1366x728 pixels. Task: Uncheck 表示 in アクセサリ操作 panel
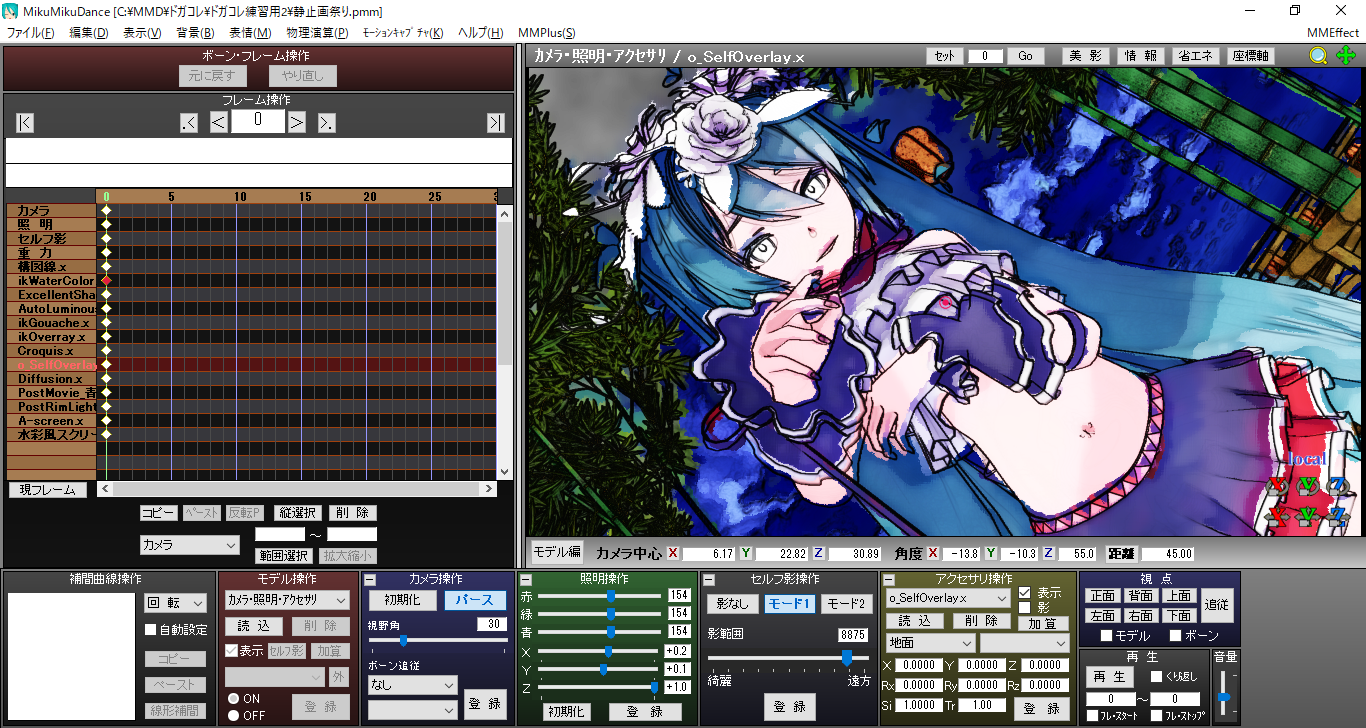1024,593
